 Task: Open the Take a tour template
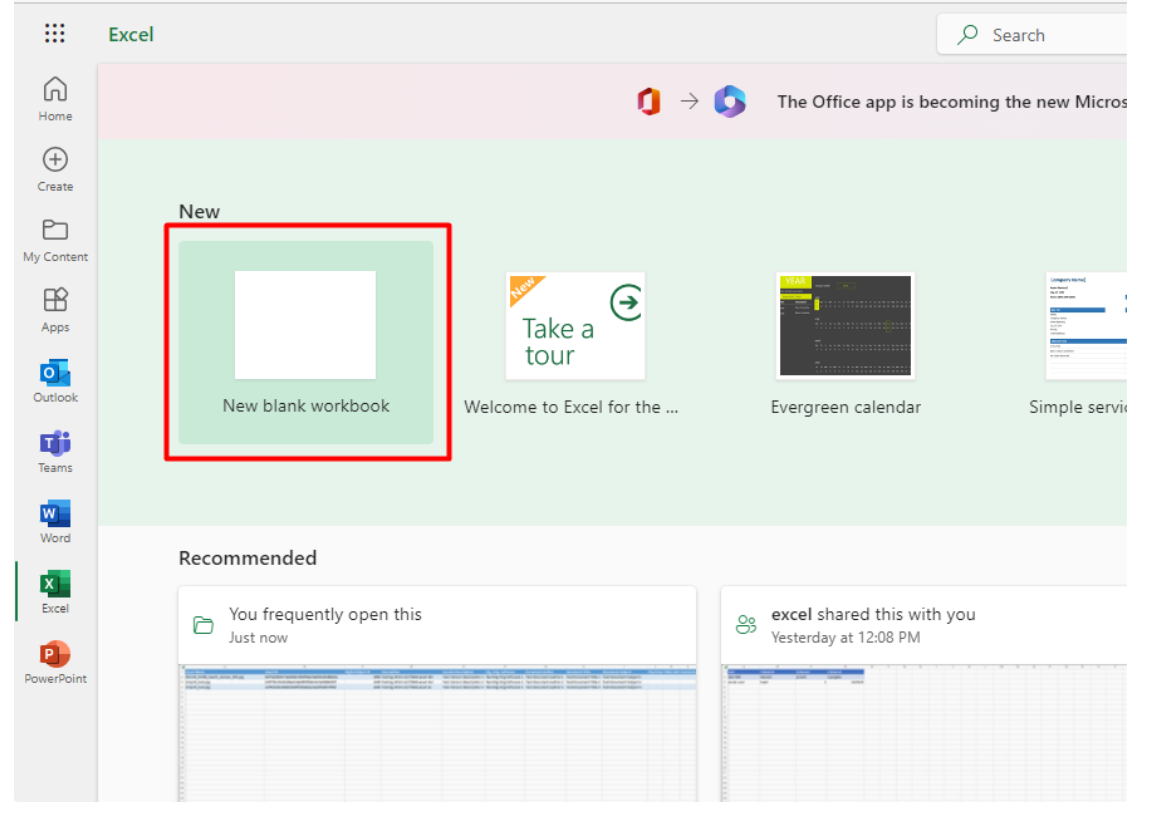(x=575, y=326)
